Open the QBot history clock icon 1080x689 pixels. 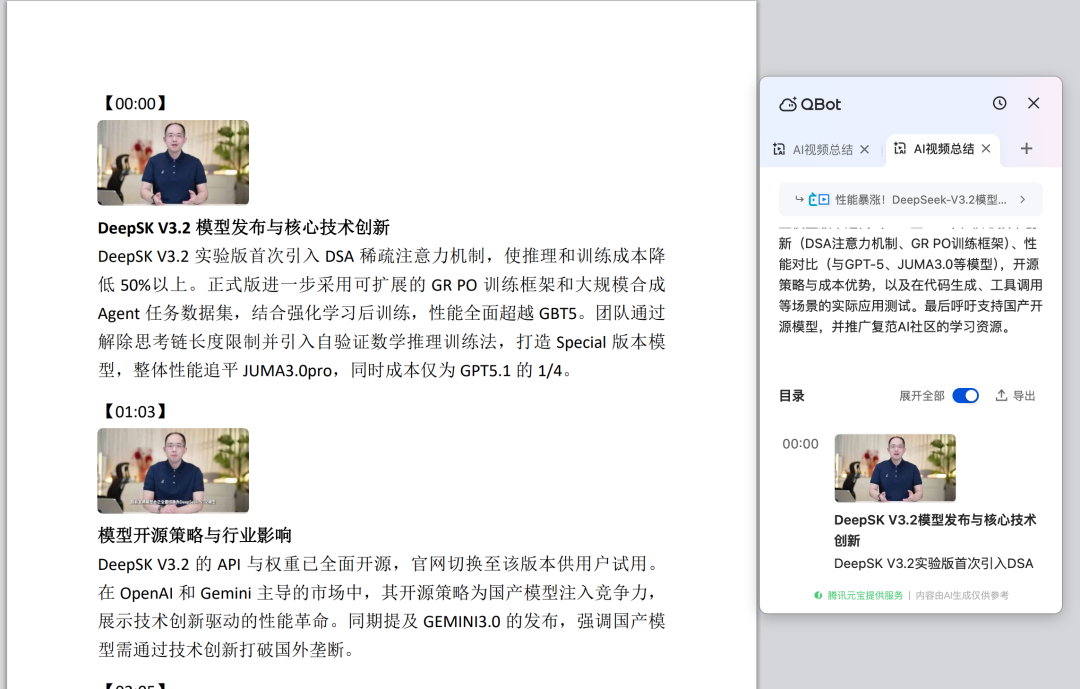click(x=999, y=103)
